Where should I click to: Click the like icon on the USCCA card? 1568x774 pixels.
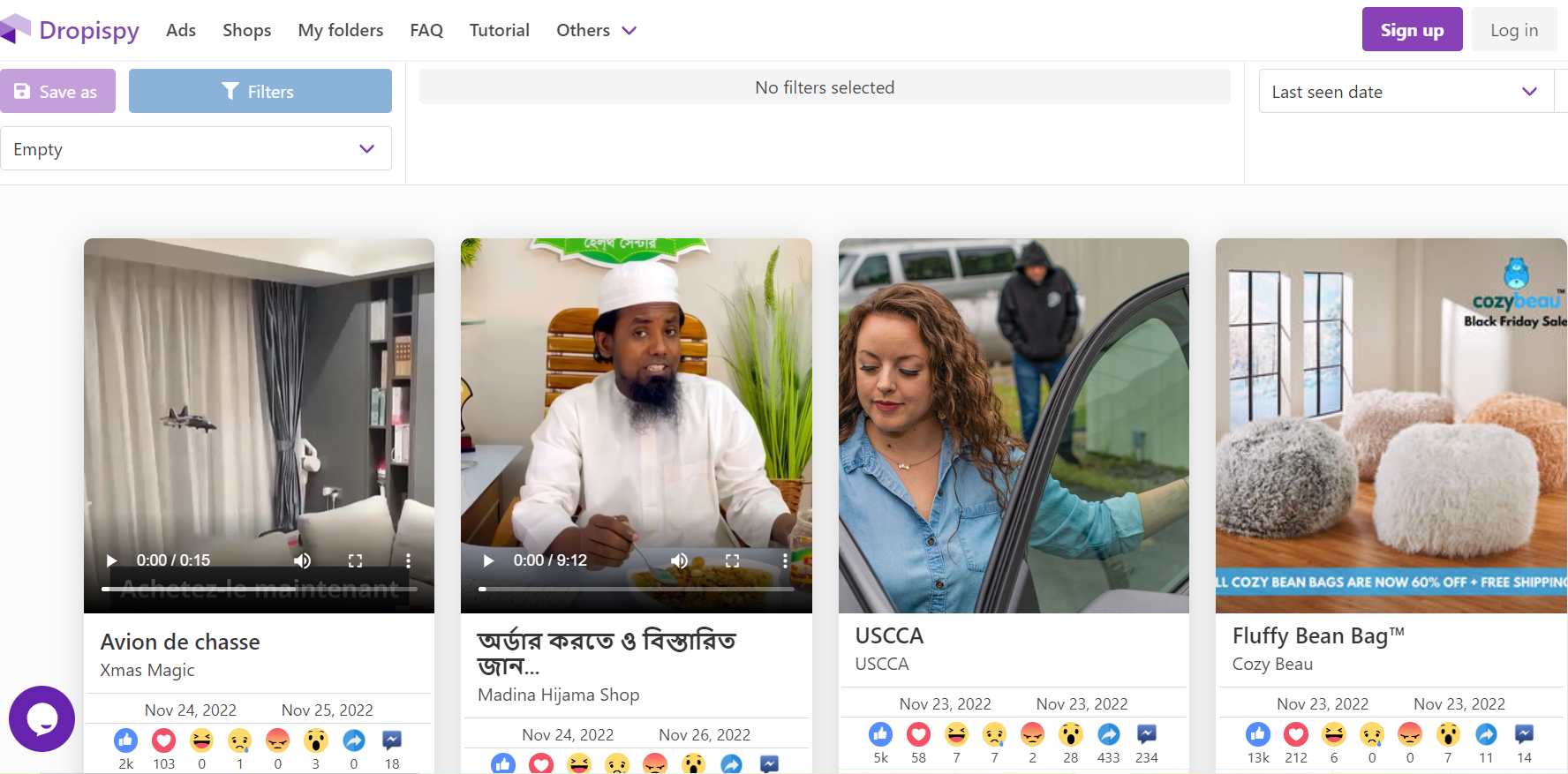[881, 733]
